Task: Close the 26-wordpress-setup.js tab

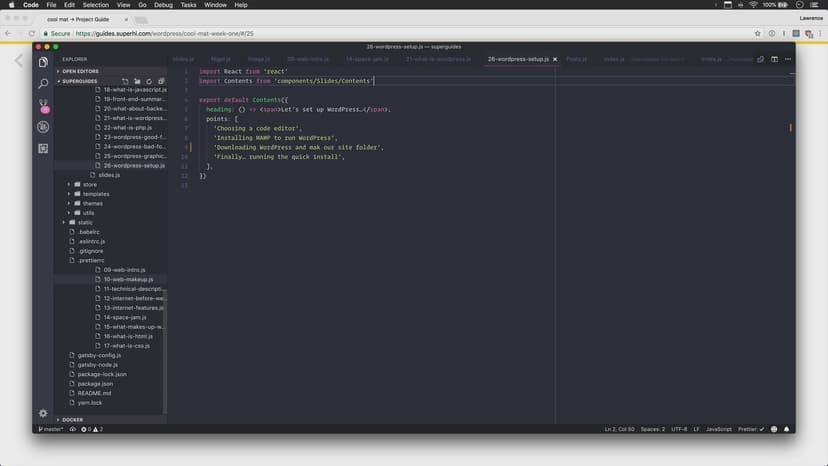Action: point(555,59)
